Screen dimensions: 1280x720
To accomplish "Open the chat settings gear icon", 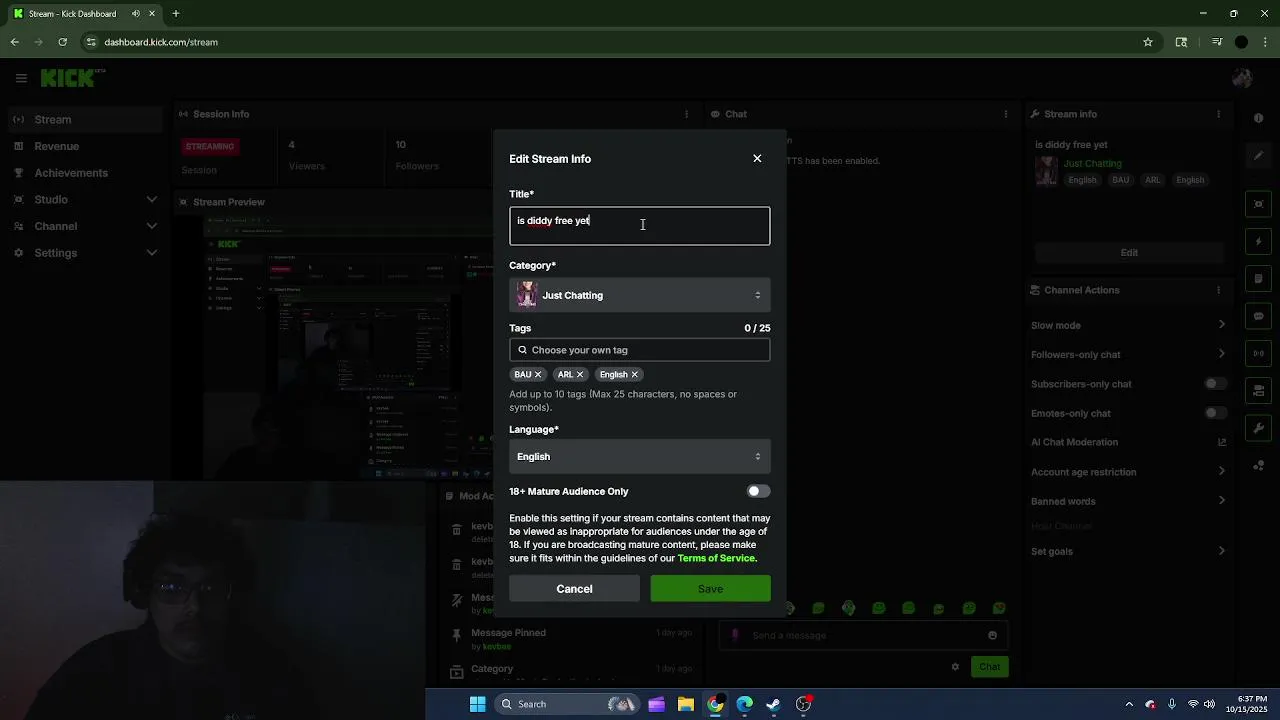I will pos(955,667).
